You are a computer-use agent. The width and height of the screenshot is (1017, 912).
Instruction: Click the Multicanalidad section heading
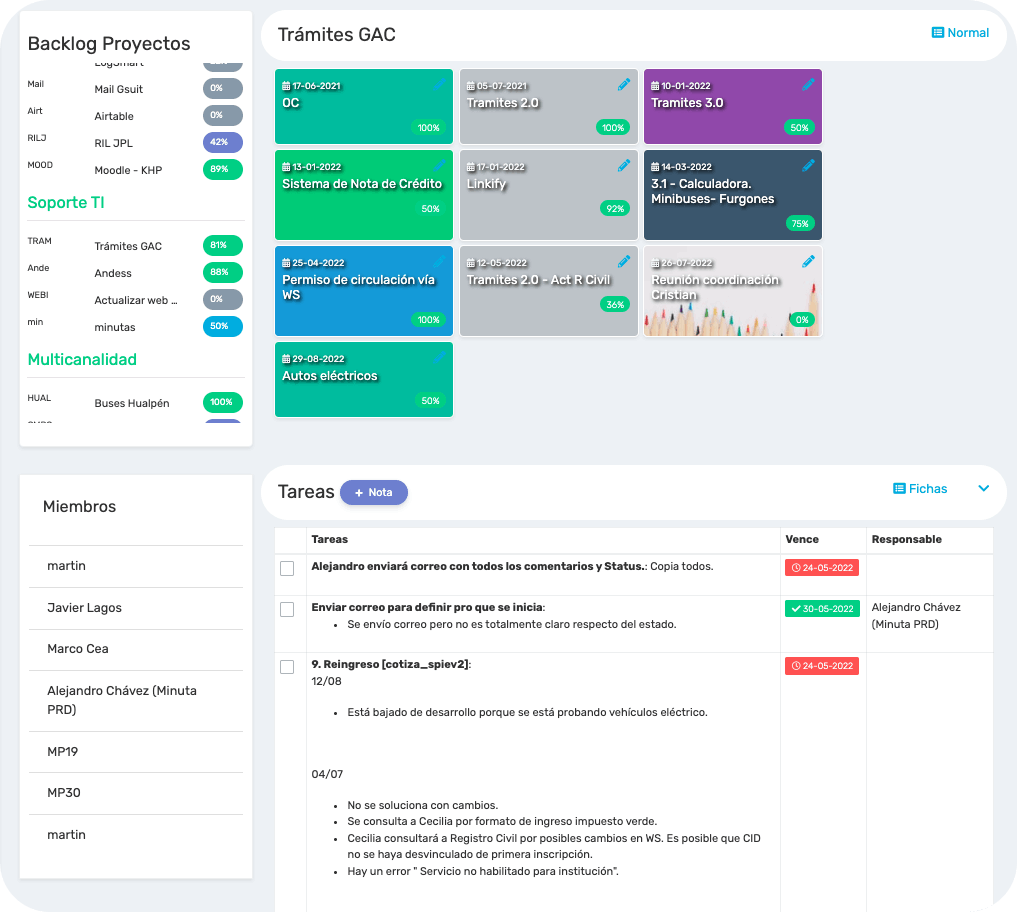pyautogui.click(x=82, y=359)
